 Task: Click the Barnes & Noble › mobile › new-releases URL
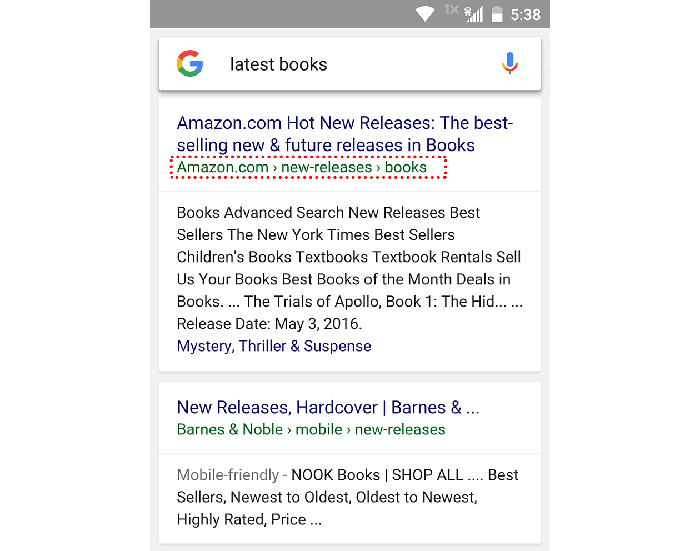click(311, 429)
